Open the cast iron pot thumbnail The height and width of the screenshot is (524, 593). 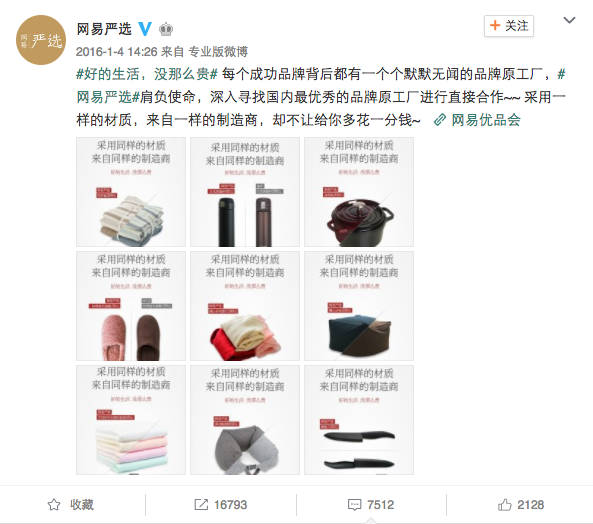(359, 192)
